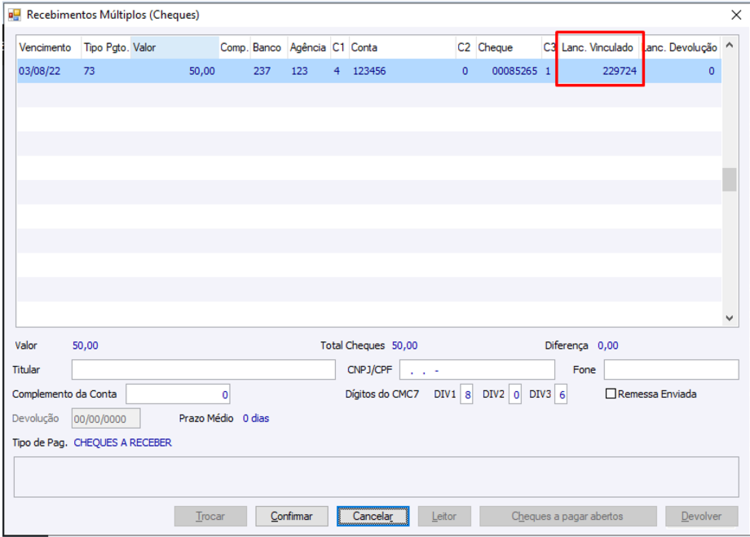
Task: Click the scrollbar down arrow
Action: (x=729, y=318)
